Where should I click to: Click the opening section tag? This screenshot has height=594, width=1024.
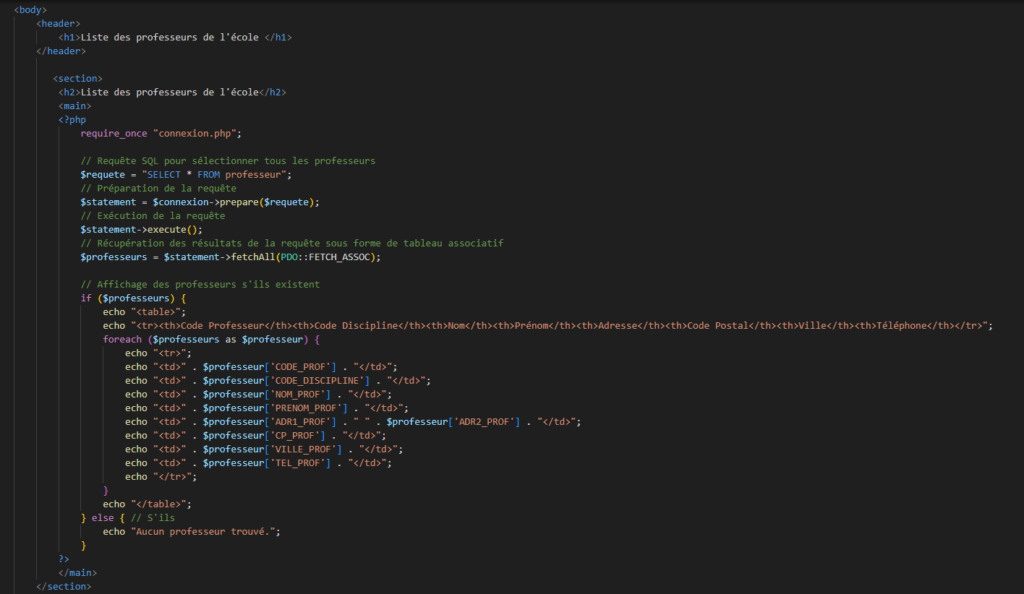pos(77,78)
